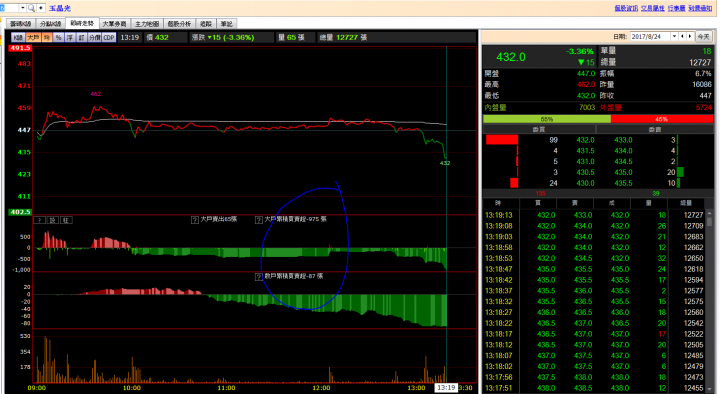Switch to the 主力地圖 tab
Image resolution: width=720 pixels, height=394 pixels.
pyautogui.click(x=147, y=24)
